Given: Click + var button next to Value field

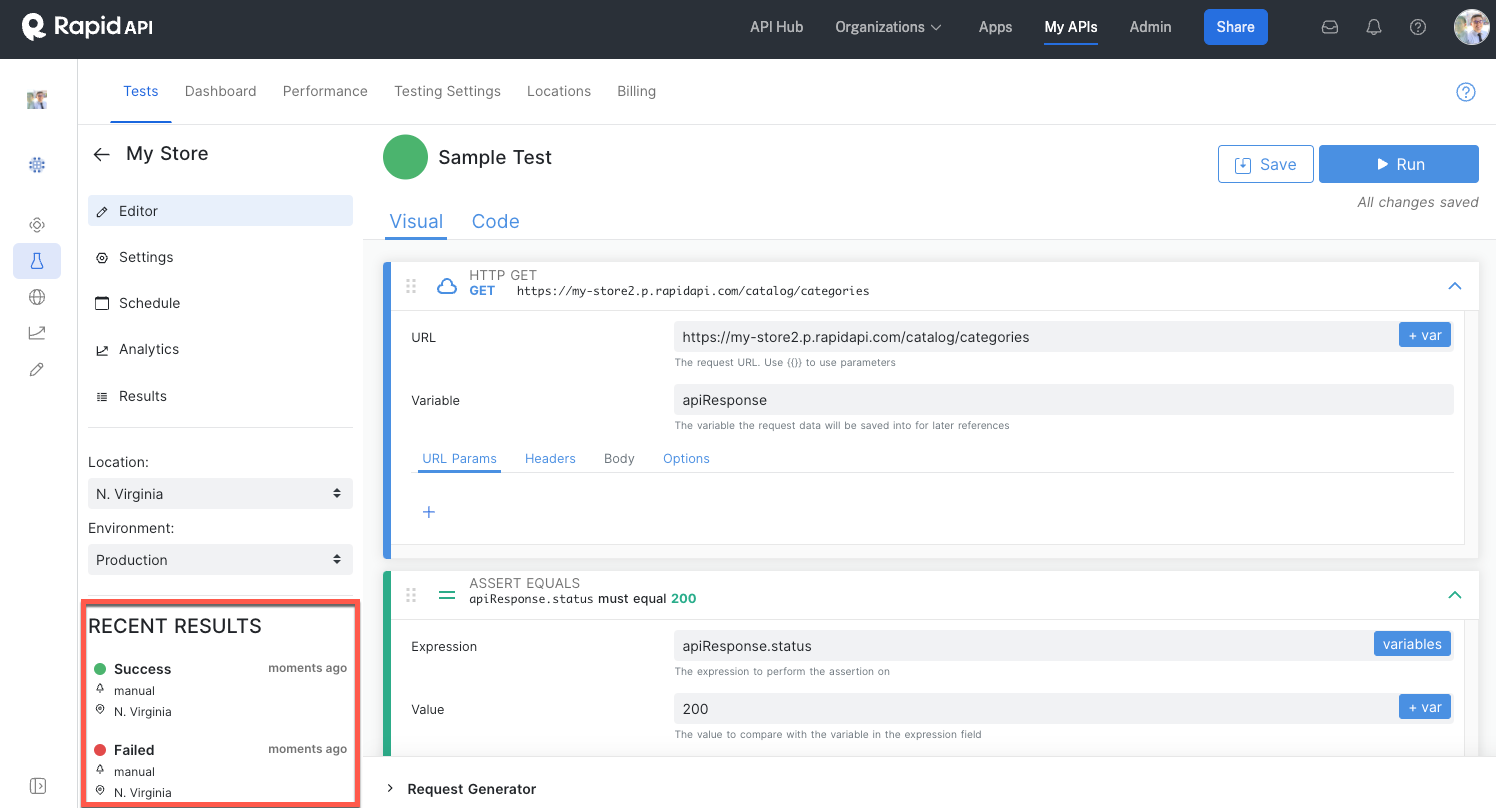Looking at the screenshot, I should 1425,707.
